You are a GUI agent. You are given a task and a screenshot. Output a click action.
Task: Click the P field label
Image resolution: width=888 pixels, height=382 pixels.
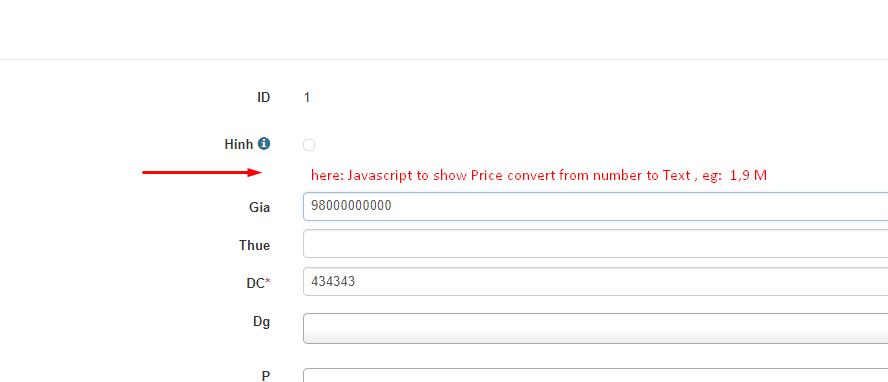(x=266, y=376)
